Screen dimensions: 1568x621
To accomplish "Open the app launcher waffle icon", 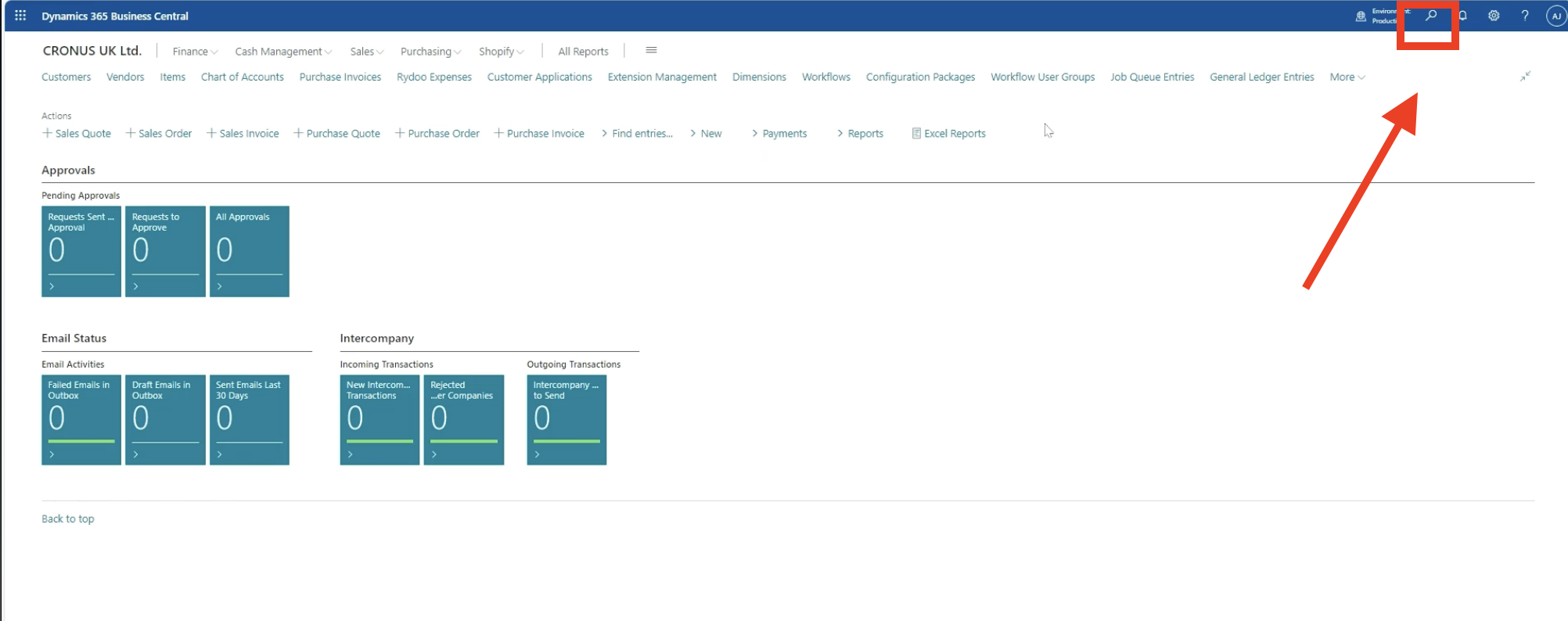I will click(x=20, y=16).
